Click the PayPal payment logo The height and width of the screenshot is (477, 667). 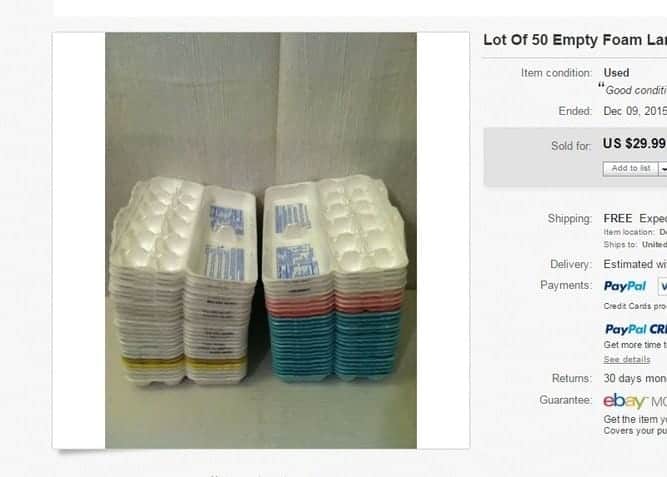point(625,286)
